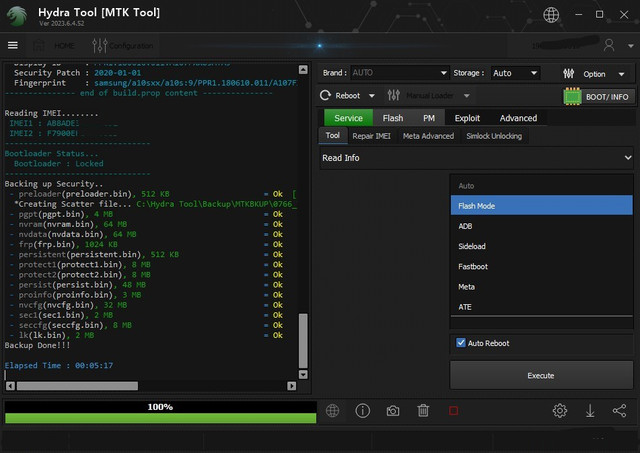Switch to the Flash tab

coord(393,118)
